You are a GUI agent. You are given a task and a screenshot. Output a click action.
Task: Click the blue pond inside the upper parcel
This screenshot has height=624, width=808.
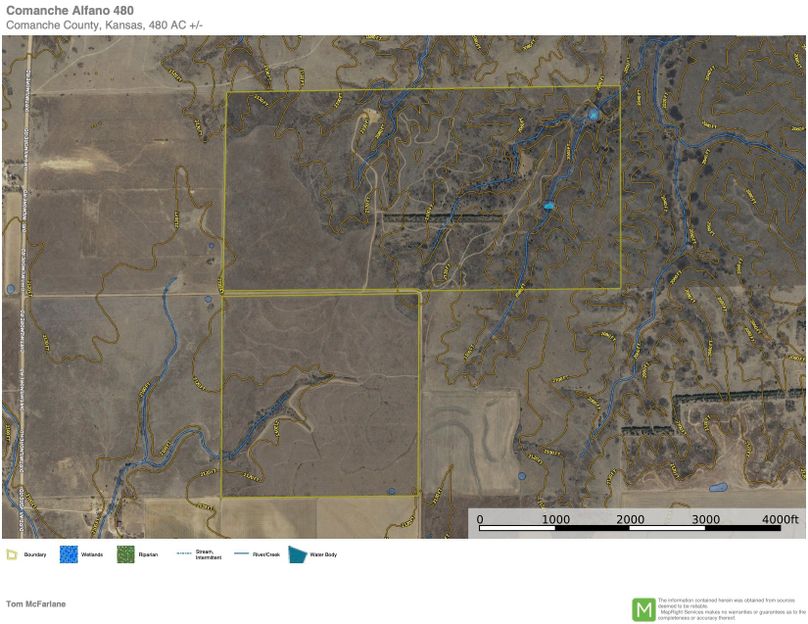point(547,206)
